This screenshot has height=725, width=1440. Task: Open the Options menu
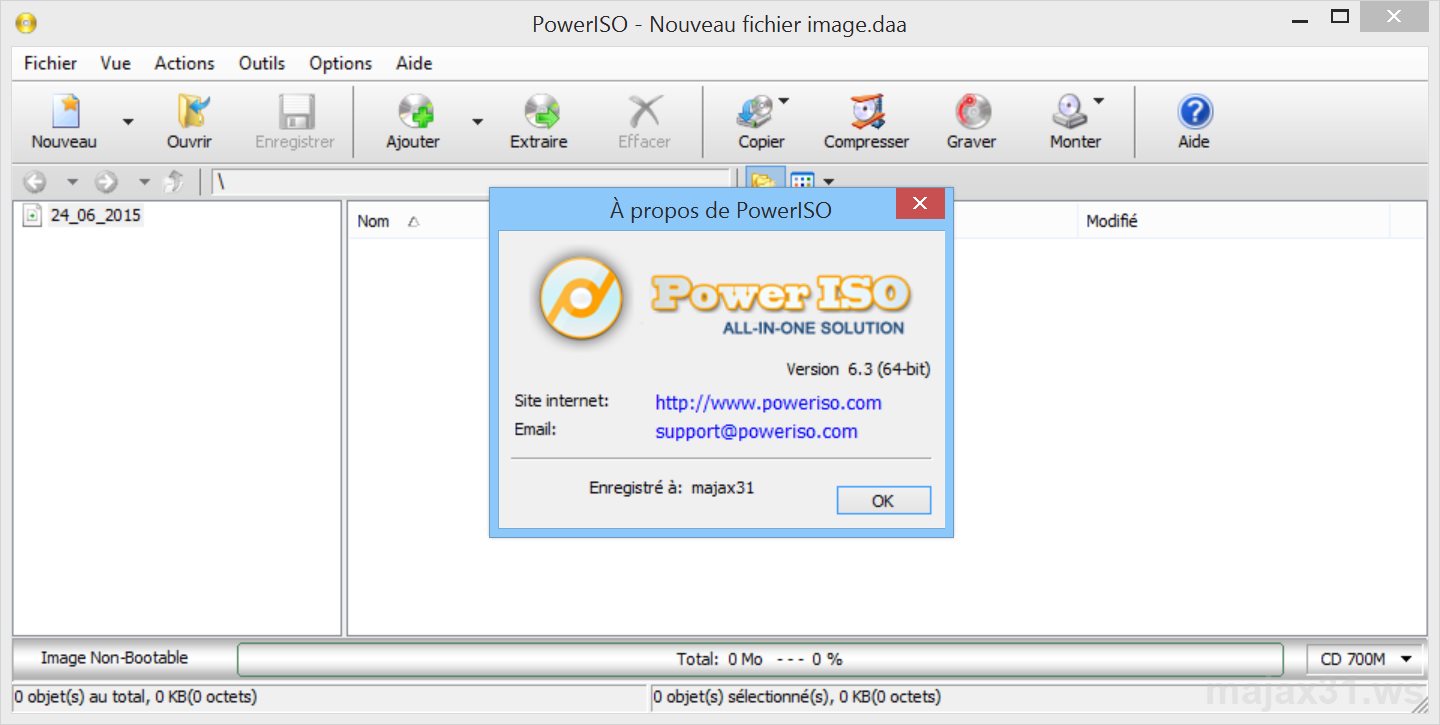[341, 63]
